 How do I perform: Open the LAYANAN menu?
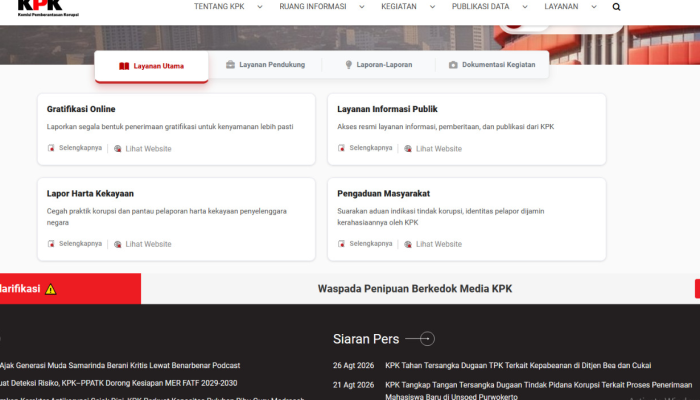click(561, 7)
